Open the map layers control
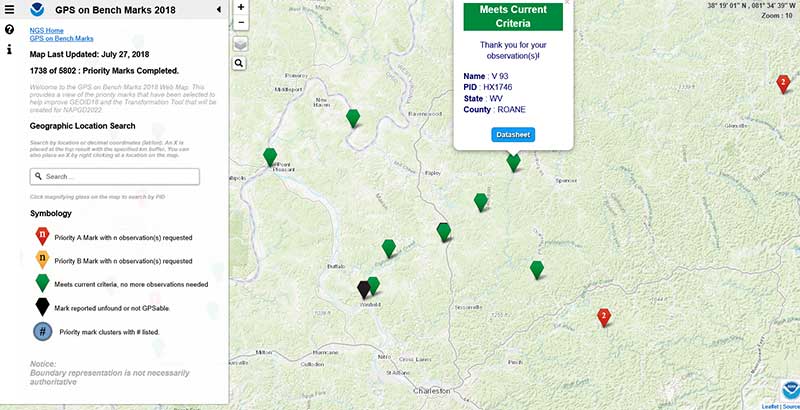This screenshot has height=410, width=800. tap(241, 43)
